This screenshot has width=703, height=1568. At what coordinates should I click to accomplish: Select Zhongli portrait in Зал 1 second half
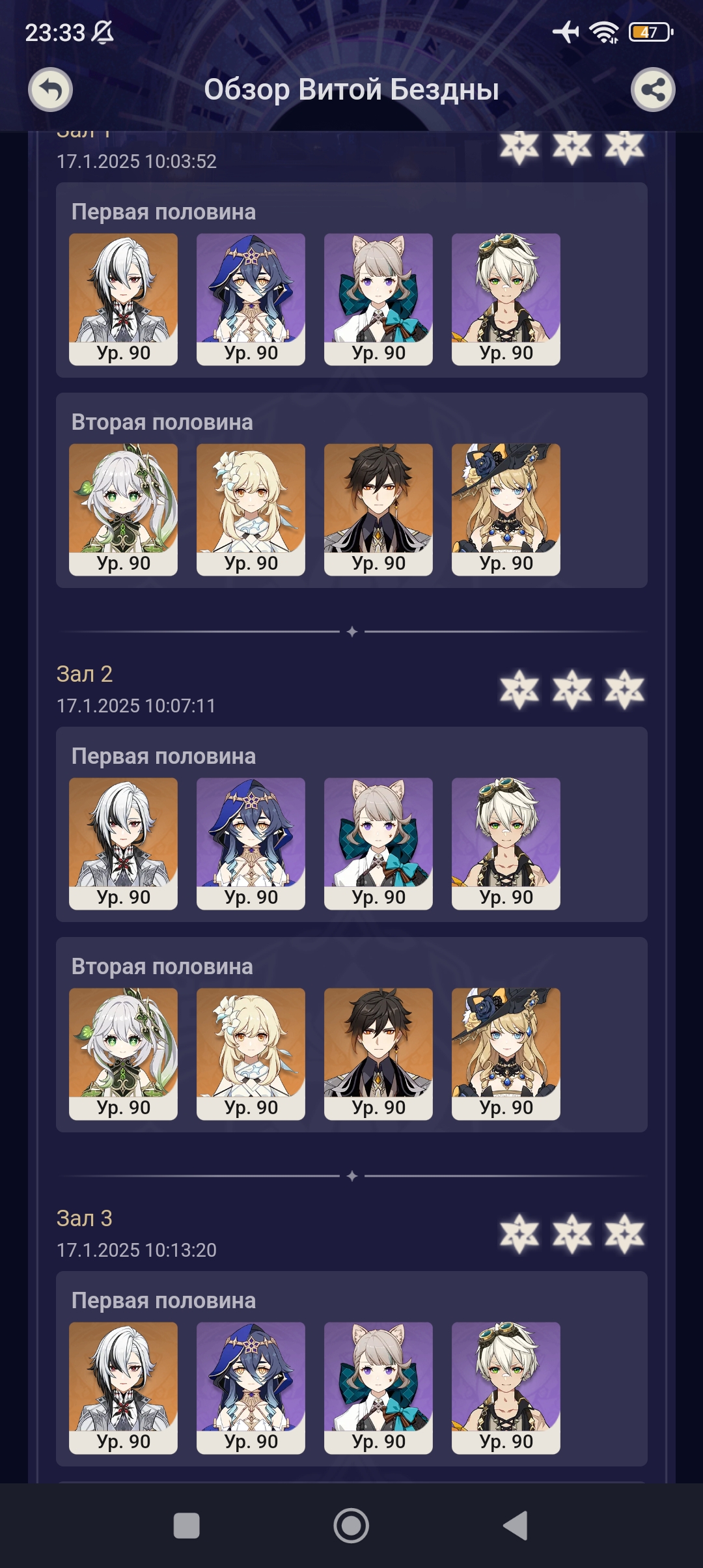tap(378, 510)
